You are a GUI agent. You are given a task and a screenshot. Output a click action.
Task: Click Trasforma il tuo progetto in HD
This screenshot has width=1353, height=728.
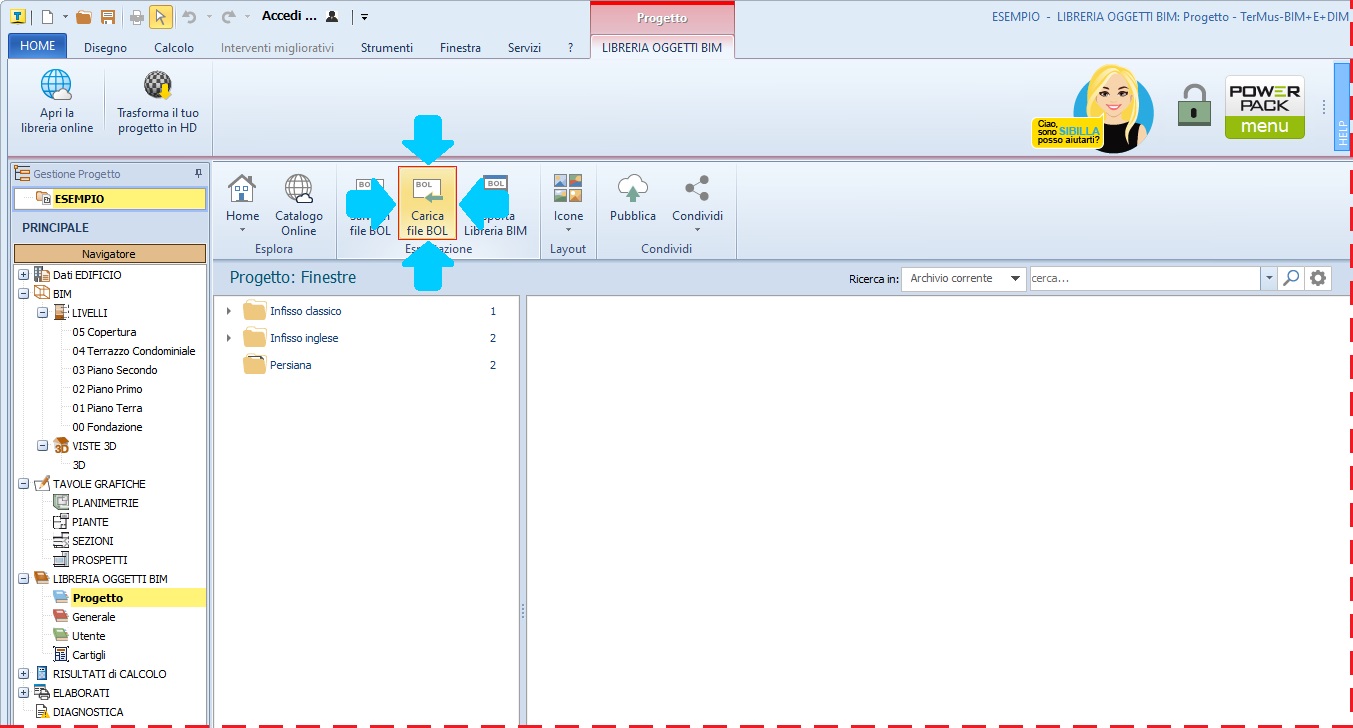(157, 102)
